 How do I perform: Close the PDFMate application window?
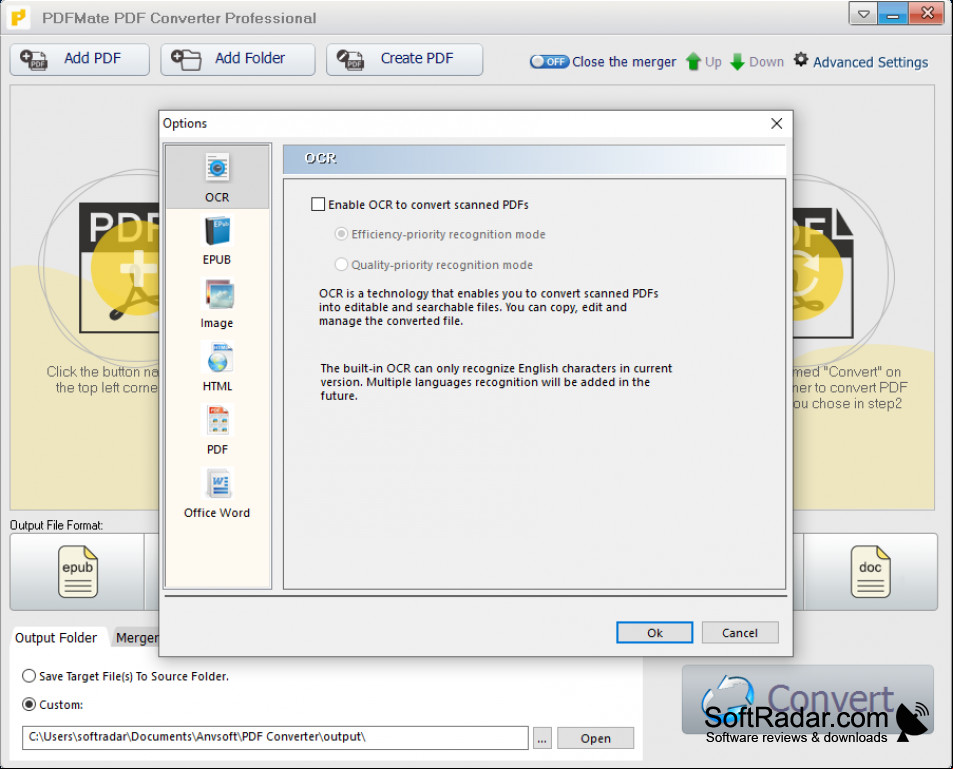927,14
